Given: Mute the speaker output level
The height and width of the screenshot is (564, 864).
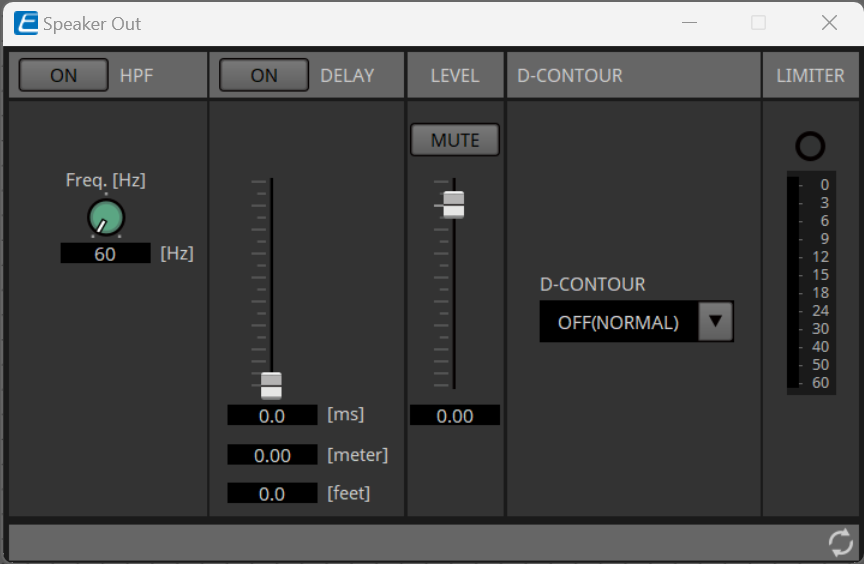Looking at the screenshot, I should [x=455, y=140].
